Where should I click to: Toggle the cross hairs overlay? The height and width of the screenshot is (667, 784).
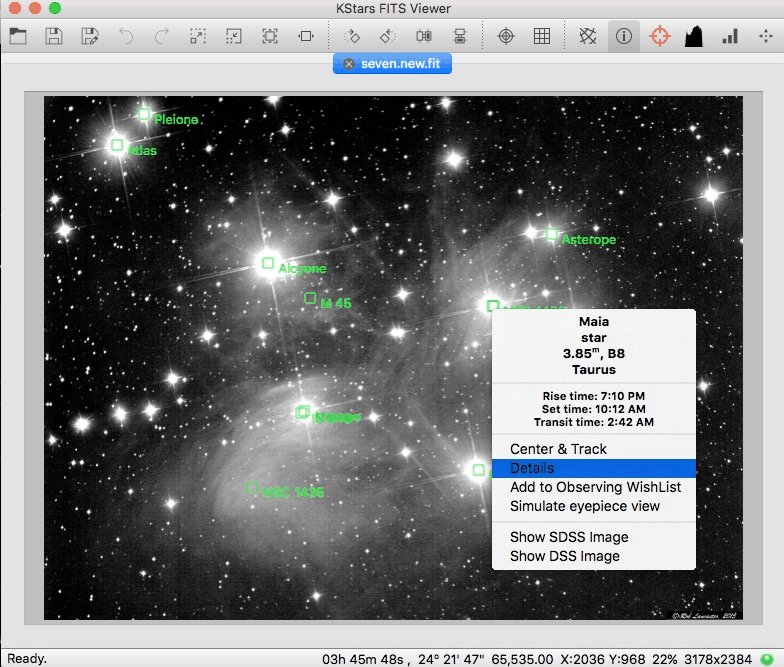506,37
